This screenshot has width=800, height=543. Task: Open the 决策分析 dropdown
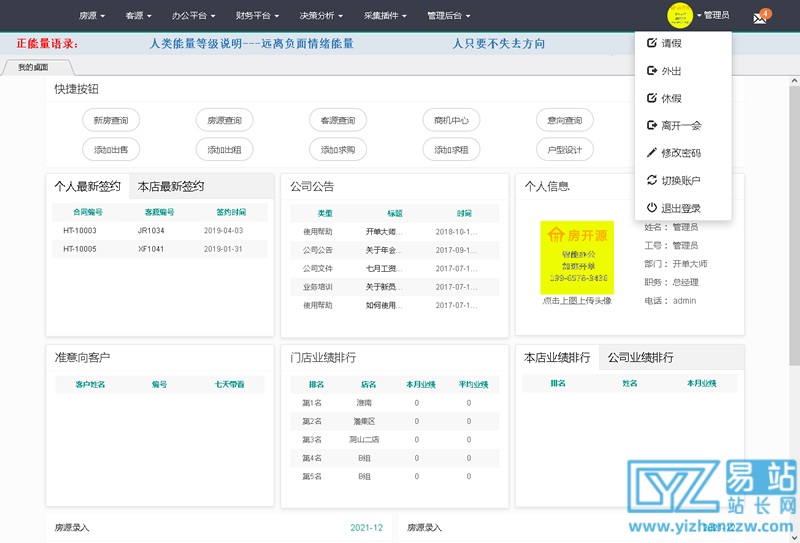[x=321, y=16]
